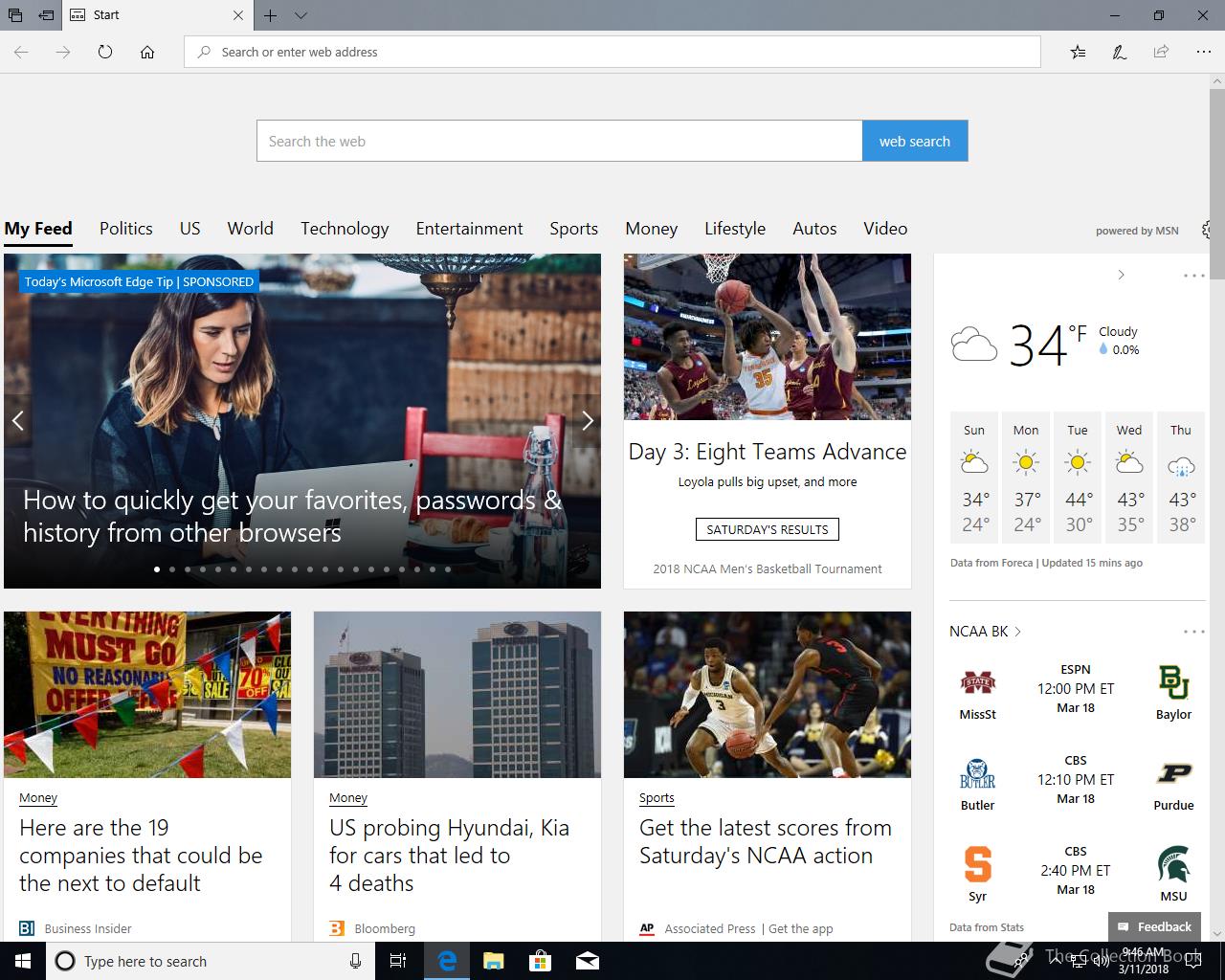Open the Favorites hub star icon
The height and width of the screenshot is (980, 1225).
1078,52
